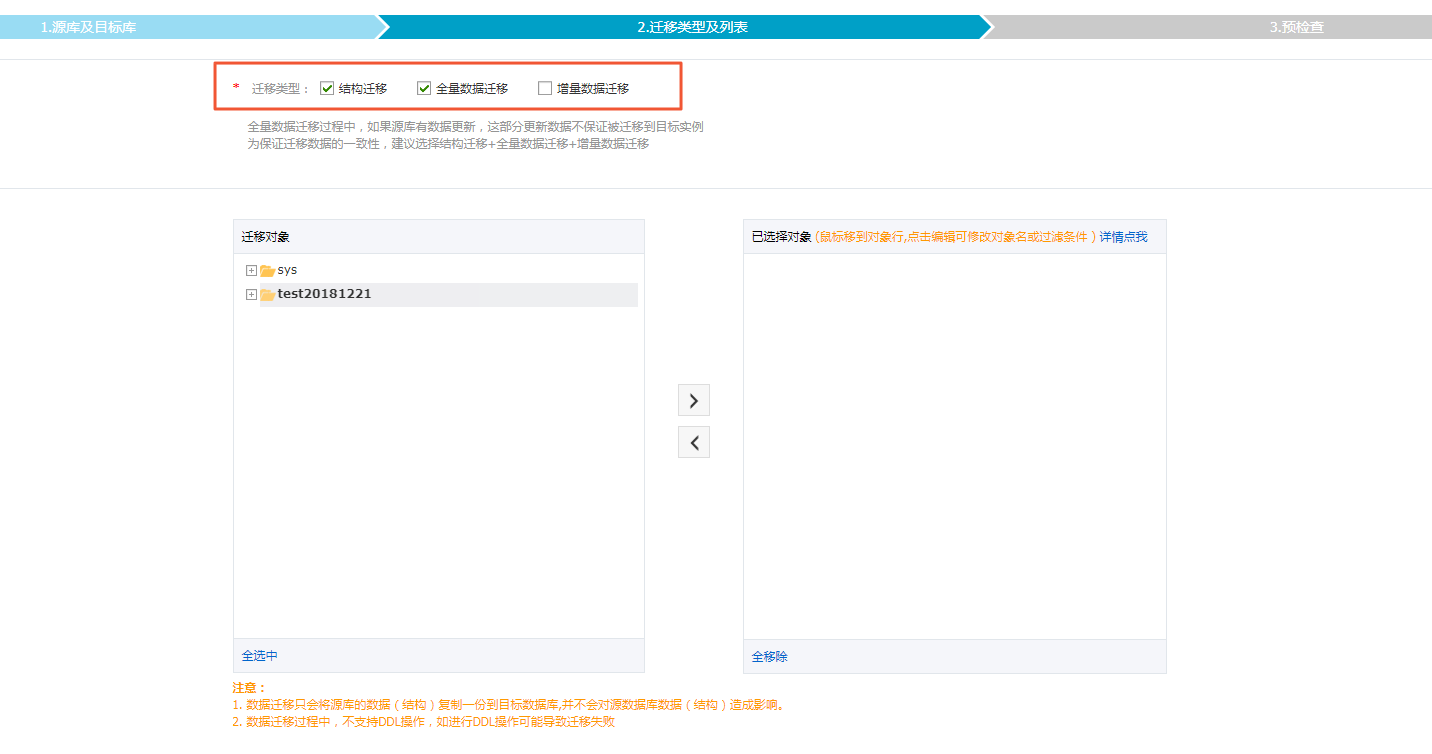Open step 3.预检查
This screenshot has height=754, width=1432.
tap(1297, 27)
